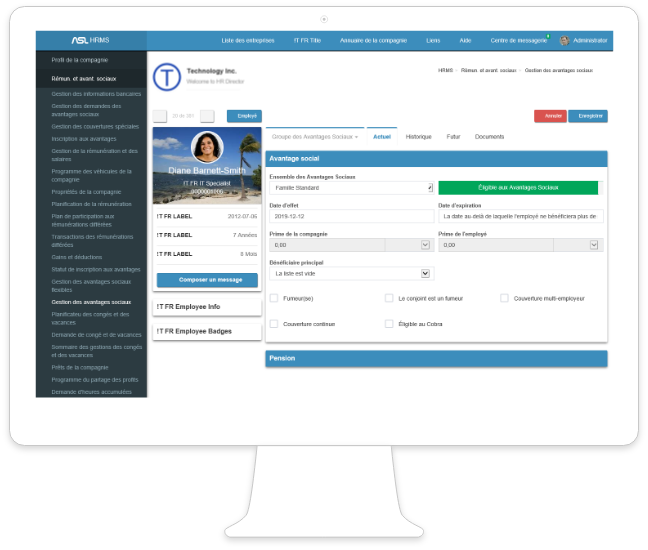This screenshot has width=648, height=550.
Task: Open Gestion des informations bancaires
Action: coord(96,94)
